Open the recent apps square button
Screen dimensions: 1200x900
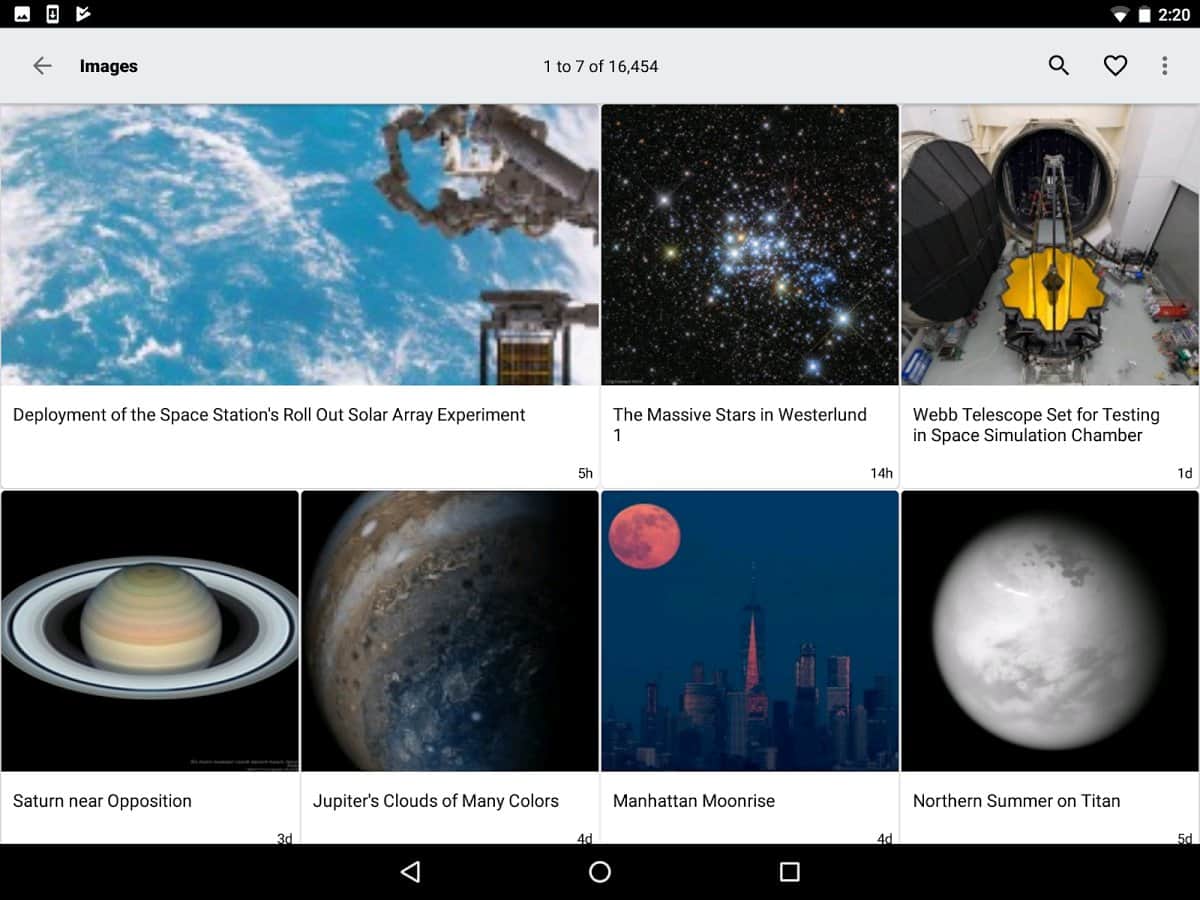point(789,872)
